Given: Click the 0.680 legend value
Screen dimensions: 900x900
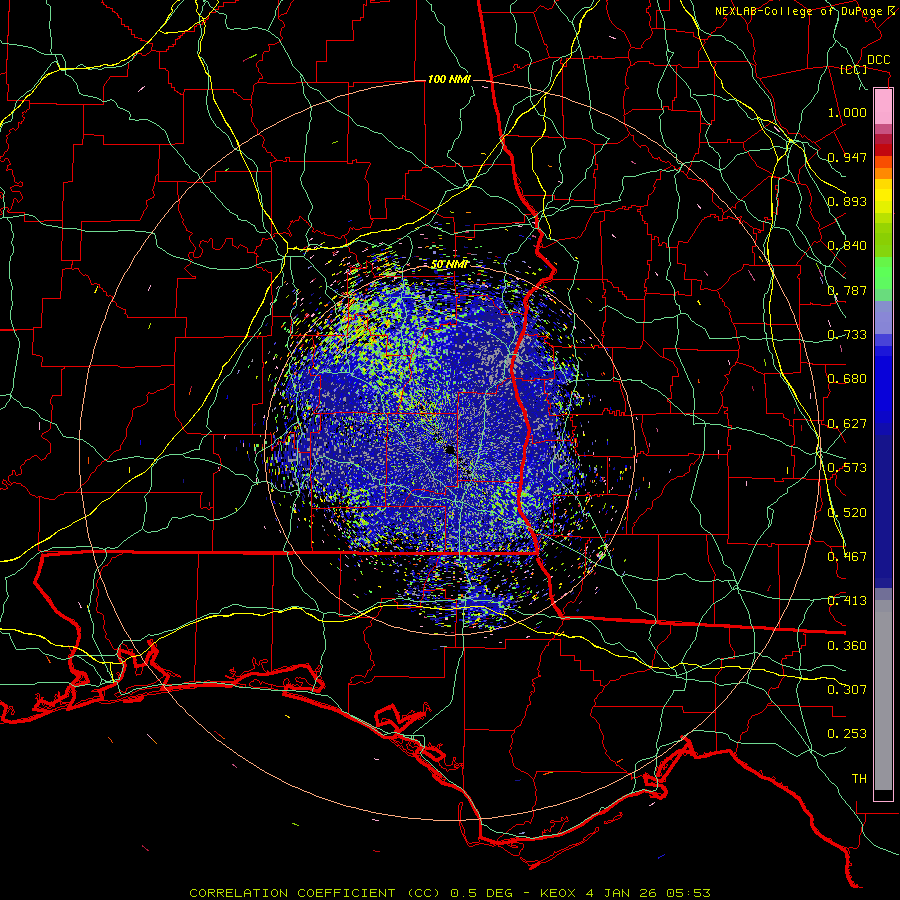Looking at the screenshot, I should point(847,379).
